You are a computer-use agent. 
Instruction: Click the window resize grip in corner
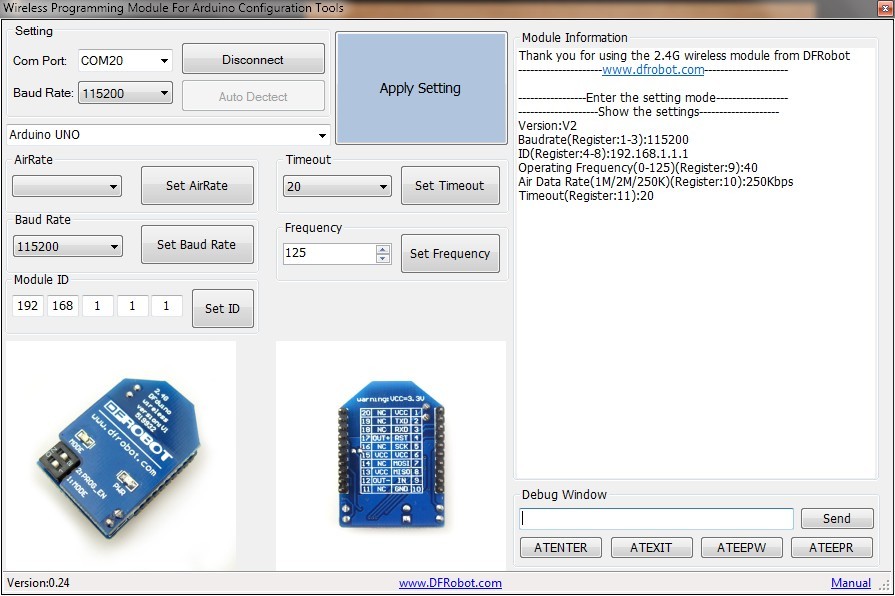point(885,586)
